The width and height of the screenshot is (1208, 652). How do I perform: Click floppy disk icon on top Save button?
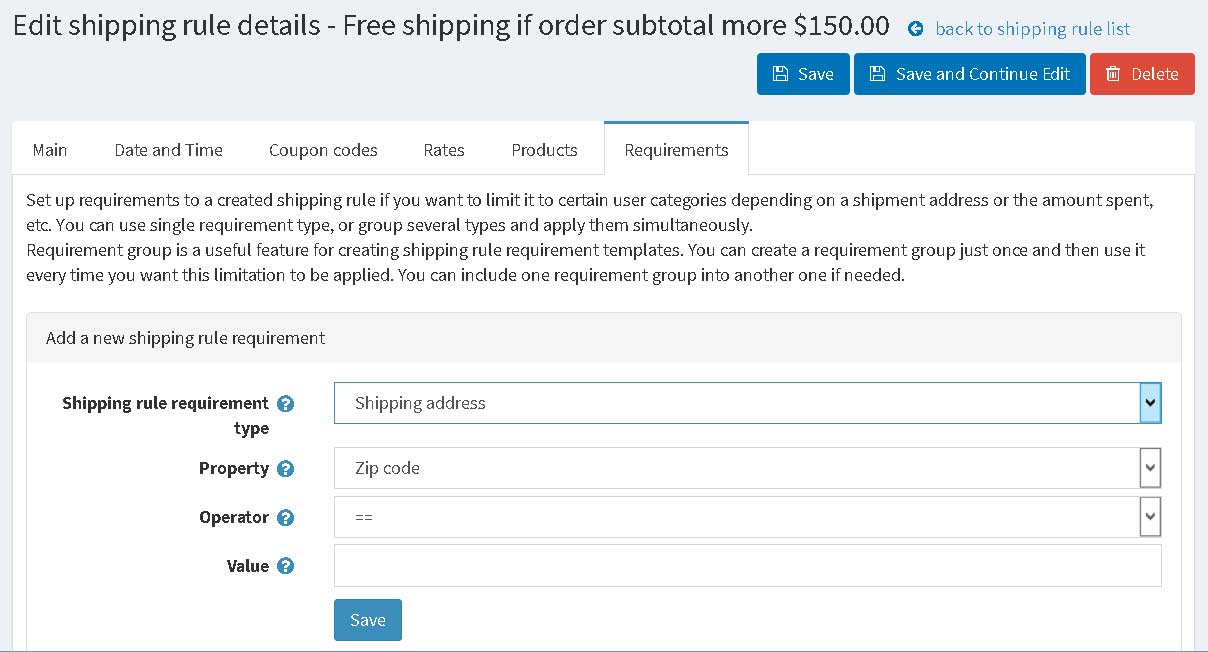click(x=780, y=74)
